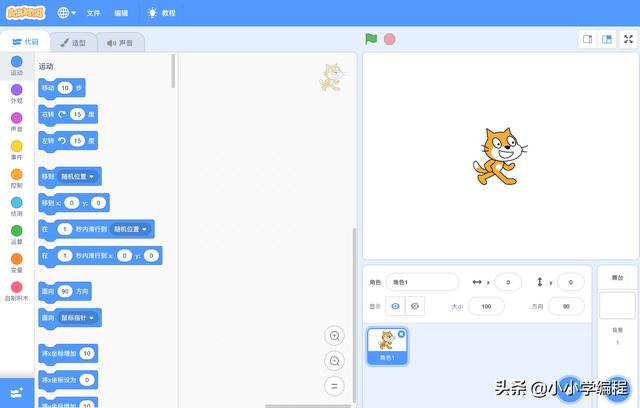
Task: Click seconds value in glide to random block
Action: coord(64,229)
